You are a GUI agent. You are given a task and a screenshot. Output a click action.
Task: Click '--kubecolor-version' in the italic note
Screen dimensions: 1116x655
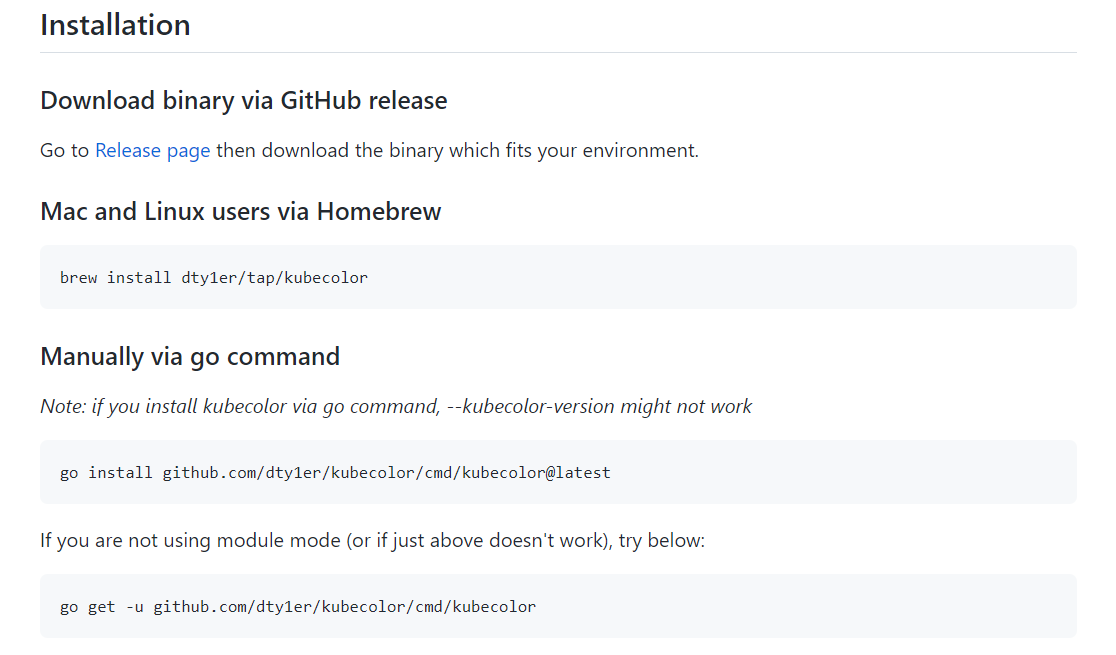(x=531, y=407)
